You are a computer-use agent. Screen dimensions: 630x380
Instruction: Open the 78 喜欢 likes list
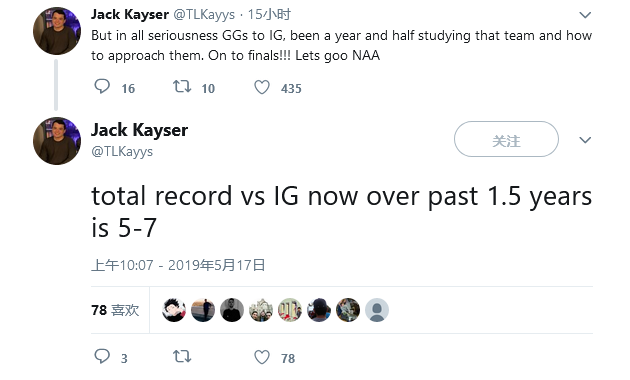pos(115,310)
